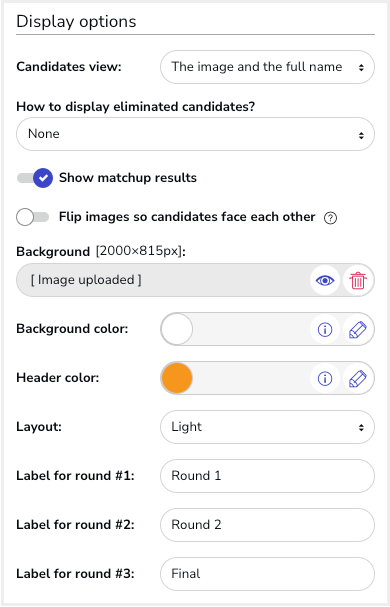The height and width of the screenshot is (607, 390).
Task: Open info for Background color
Action: click(x=325, y=329)
